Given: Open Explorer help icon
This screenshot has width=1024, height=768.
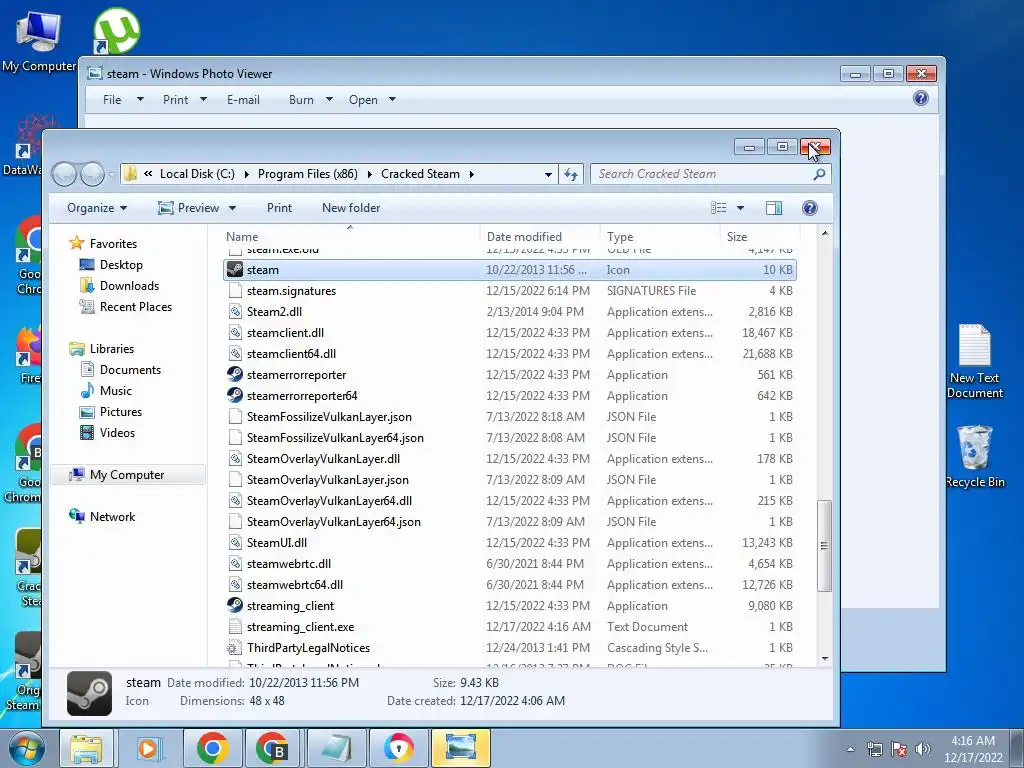Looking at the screenshot, I should pos(809,208).
